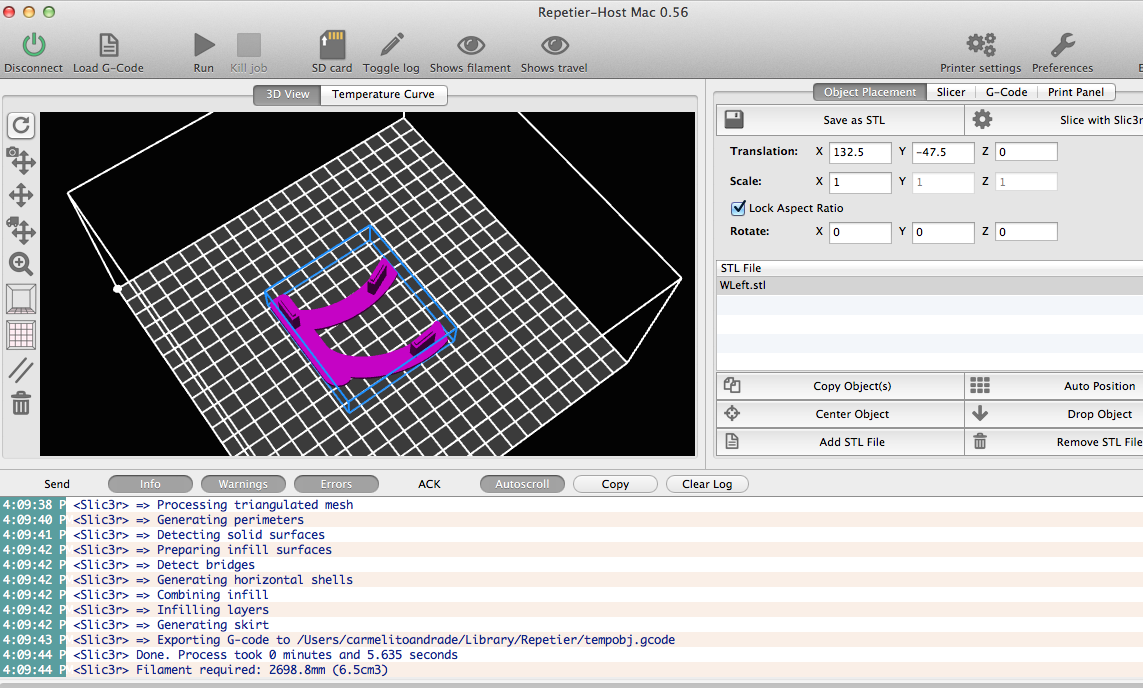
Task: Click the Kill job stop icon
Action: pyautogui.click(x=249, y=45)
